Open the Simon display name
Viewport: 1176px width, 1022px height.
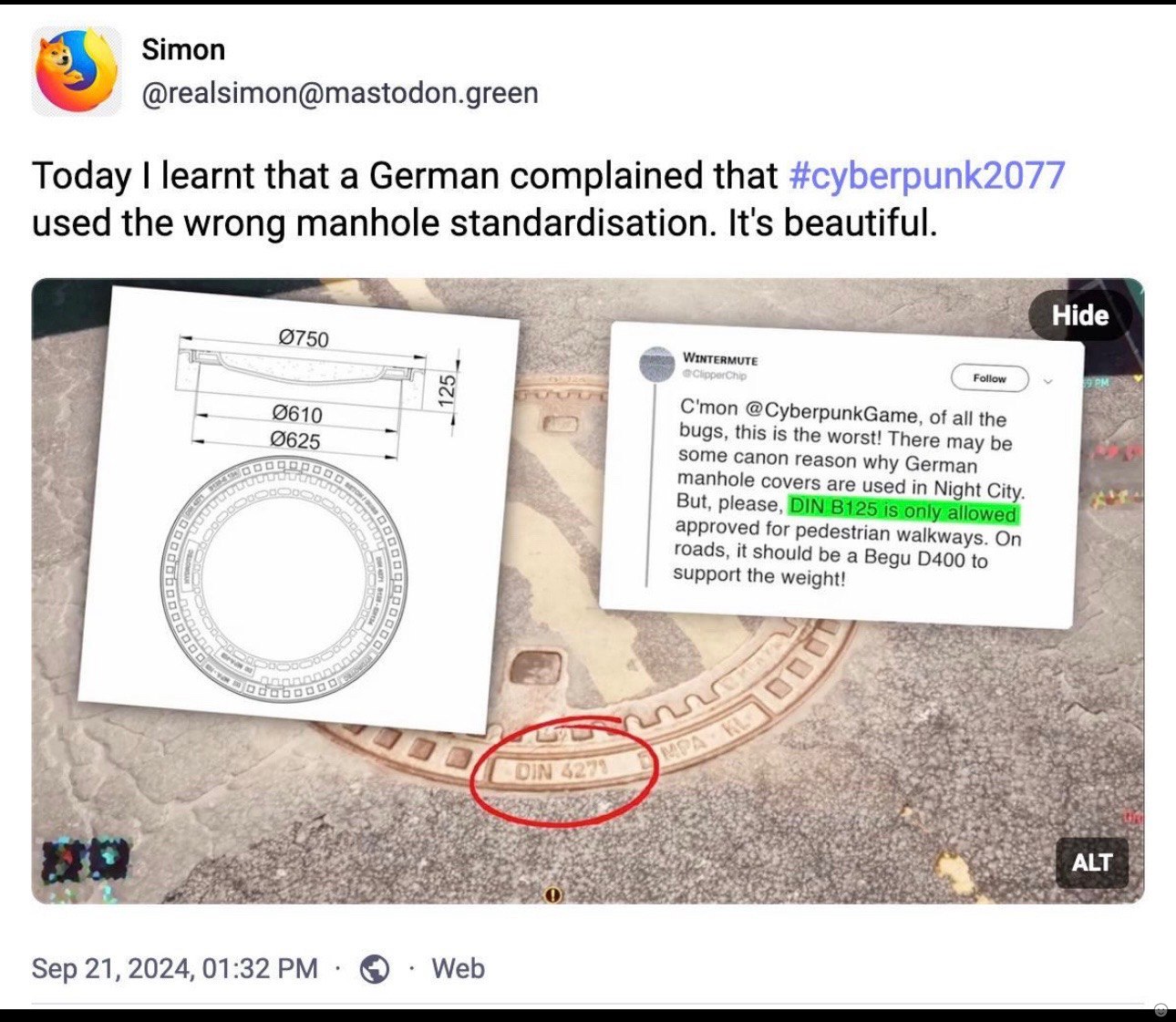point(183,49)
